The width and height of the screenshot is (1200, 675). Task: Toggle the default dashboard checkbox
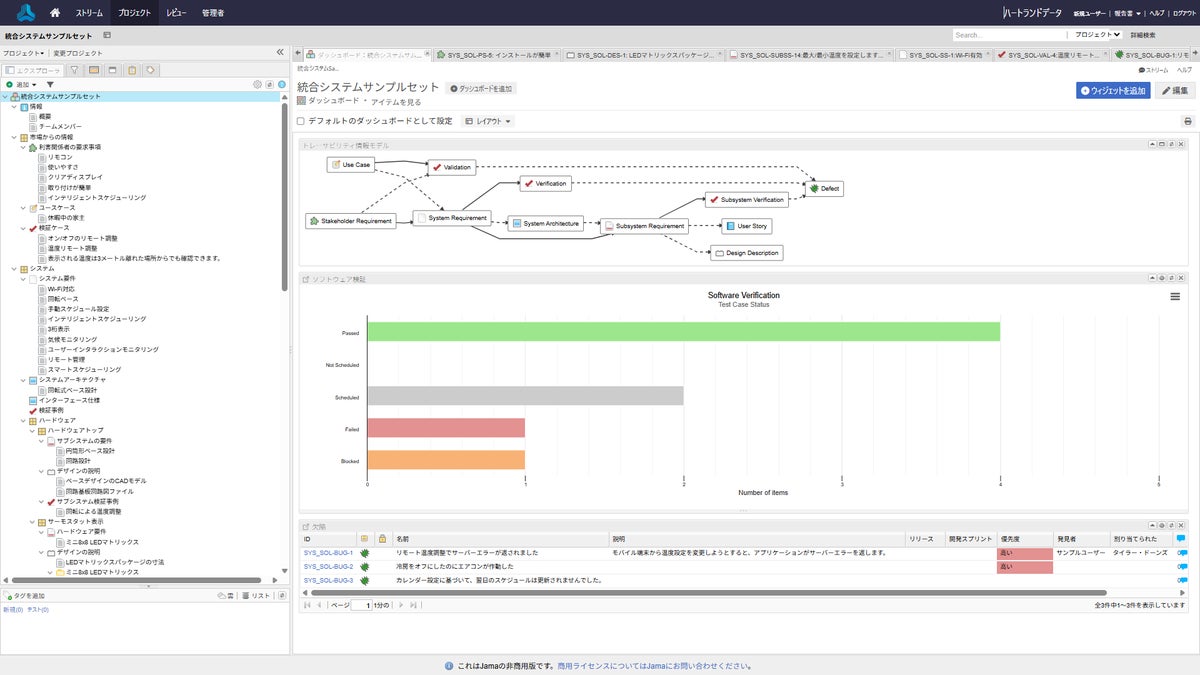click(301, 121)
